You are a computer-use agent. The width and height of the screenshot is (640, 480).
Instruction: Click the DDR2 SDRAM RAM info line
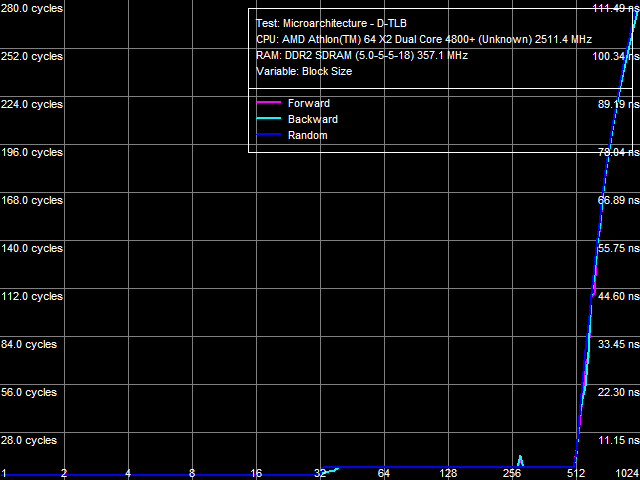coord(361,55)
